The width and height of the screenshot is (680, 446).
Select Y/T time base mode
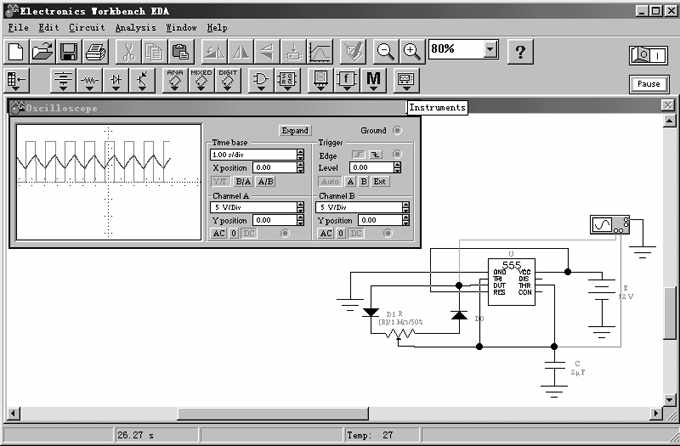tap(220, 182)
